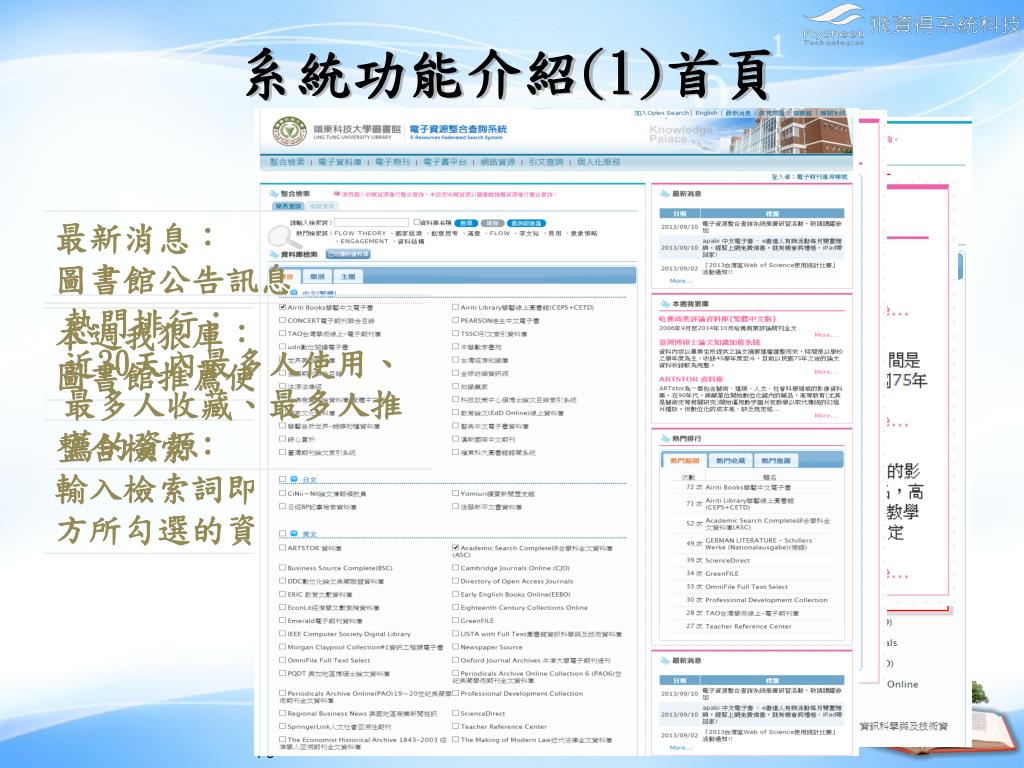Viewport: 1024px width, 768px height.
Task: Check IEEE Computer Society Digital Library checkbox
Action: [x=282, y=633]
